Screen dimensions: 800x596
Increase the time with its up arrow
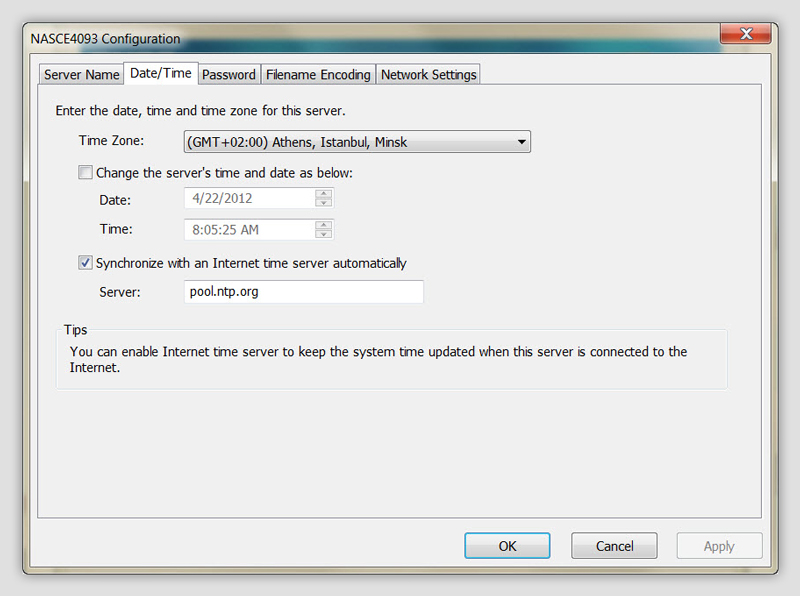pos(323,225)
